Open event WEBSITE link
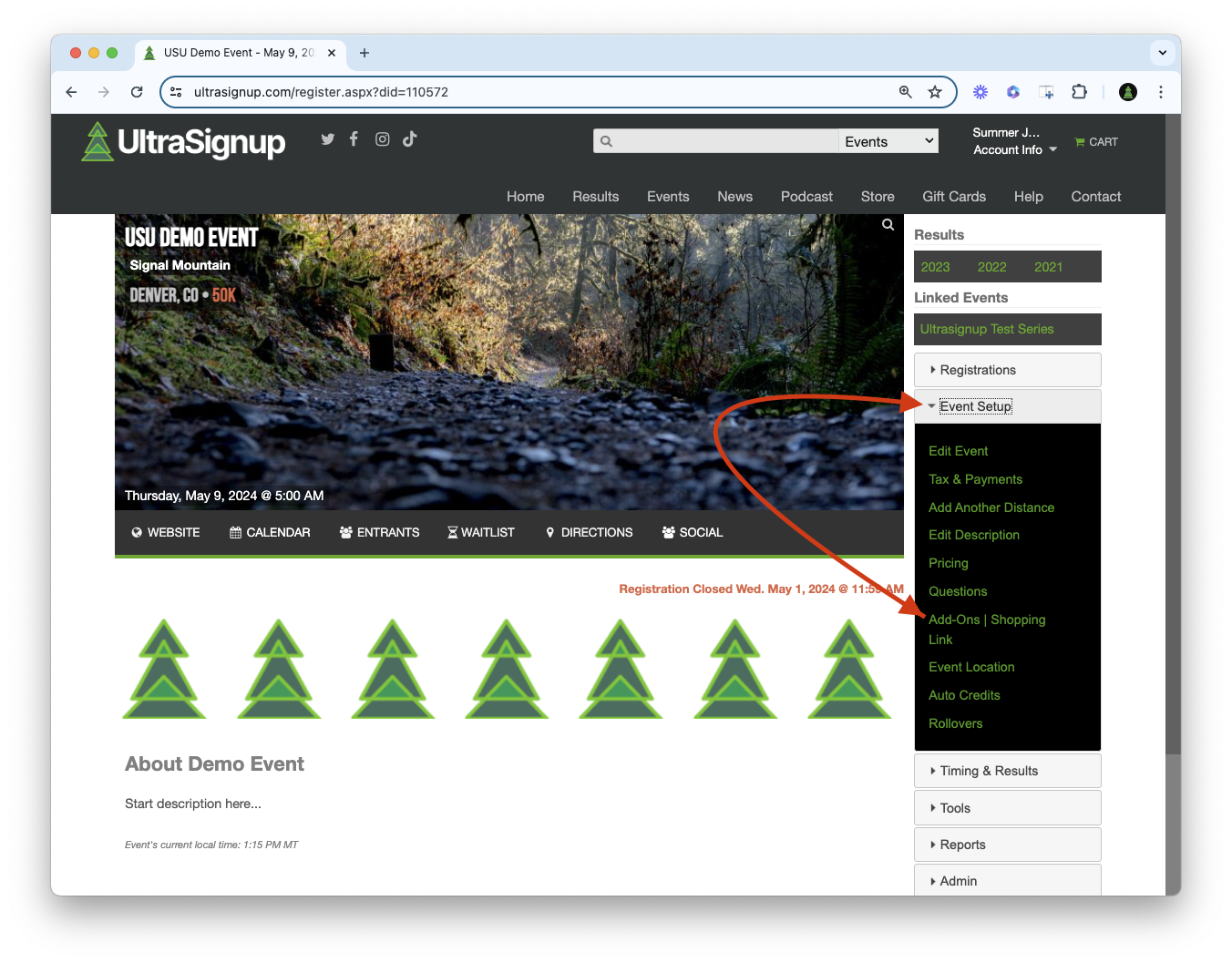This screenshot has width=1232, height=963. pyautogui.click(x=166, y=532)
